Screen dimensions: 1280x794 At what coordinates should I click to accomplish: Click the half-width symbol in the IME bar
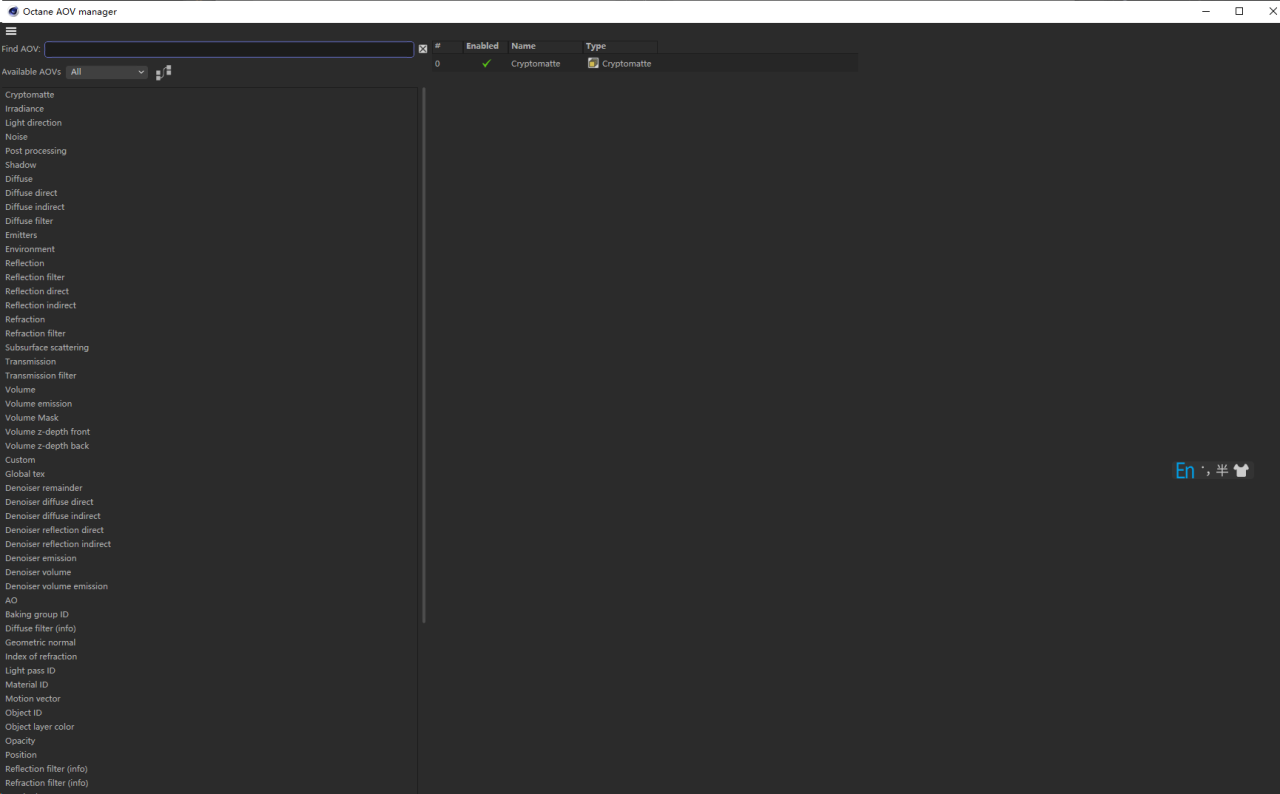1222,471
